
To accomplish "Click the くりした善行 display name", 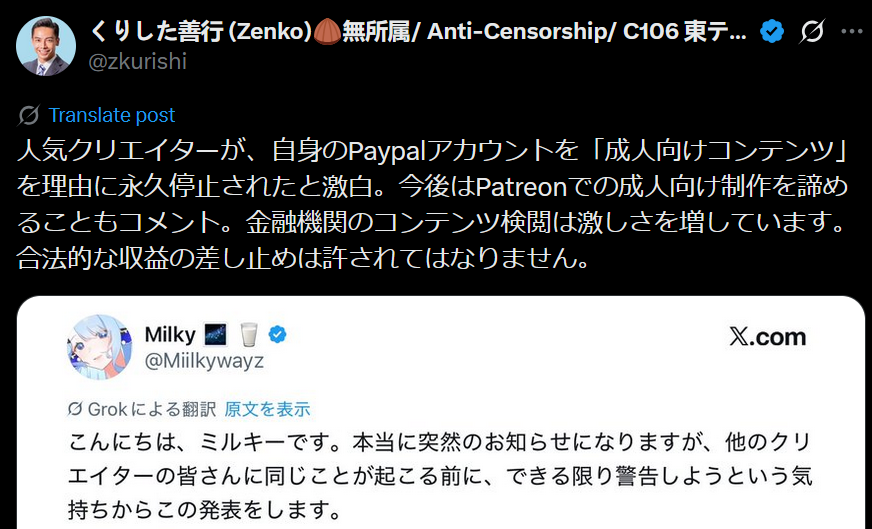I will [157, 32].
